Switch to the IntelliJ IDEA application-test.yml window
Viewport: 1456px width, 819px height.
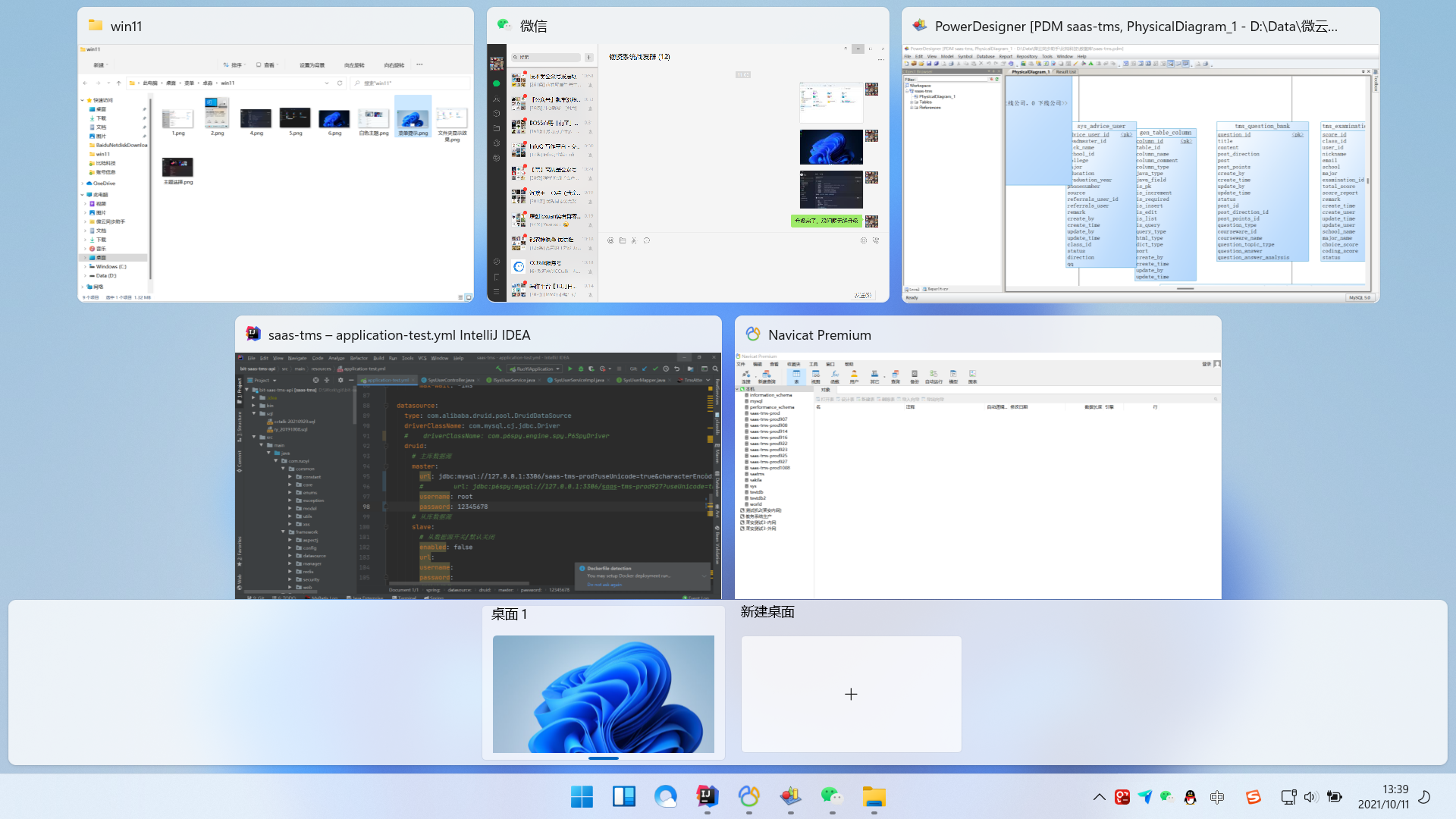(478, 457)
